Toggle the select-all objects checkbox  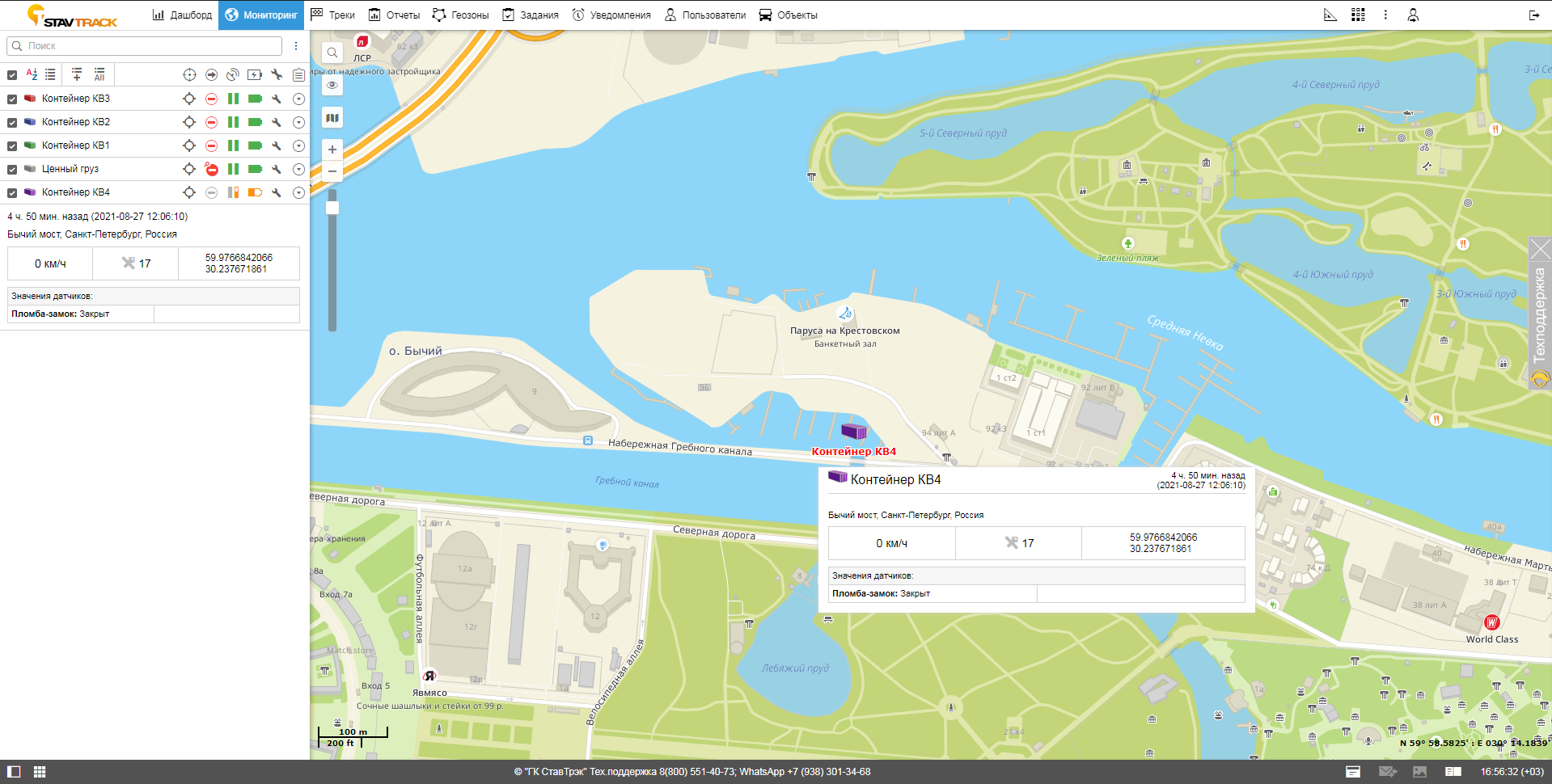click(12, 75)
